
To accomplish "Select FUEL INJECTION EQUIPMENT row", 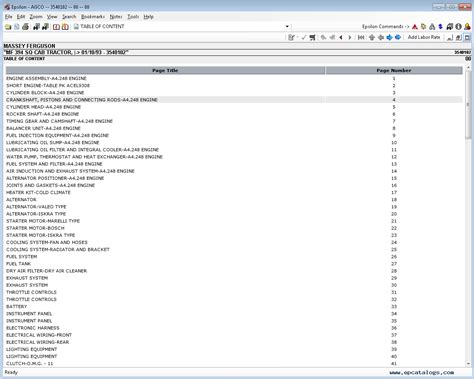I will click(234, 135).
